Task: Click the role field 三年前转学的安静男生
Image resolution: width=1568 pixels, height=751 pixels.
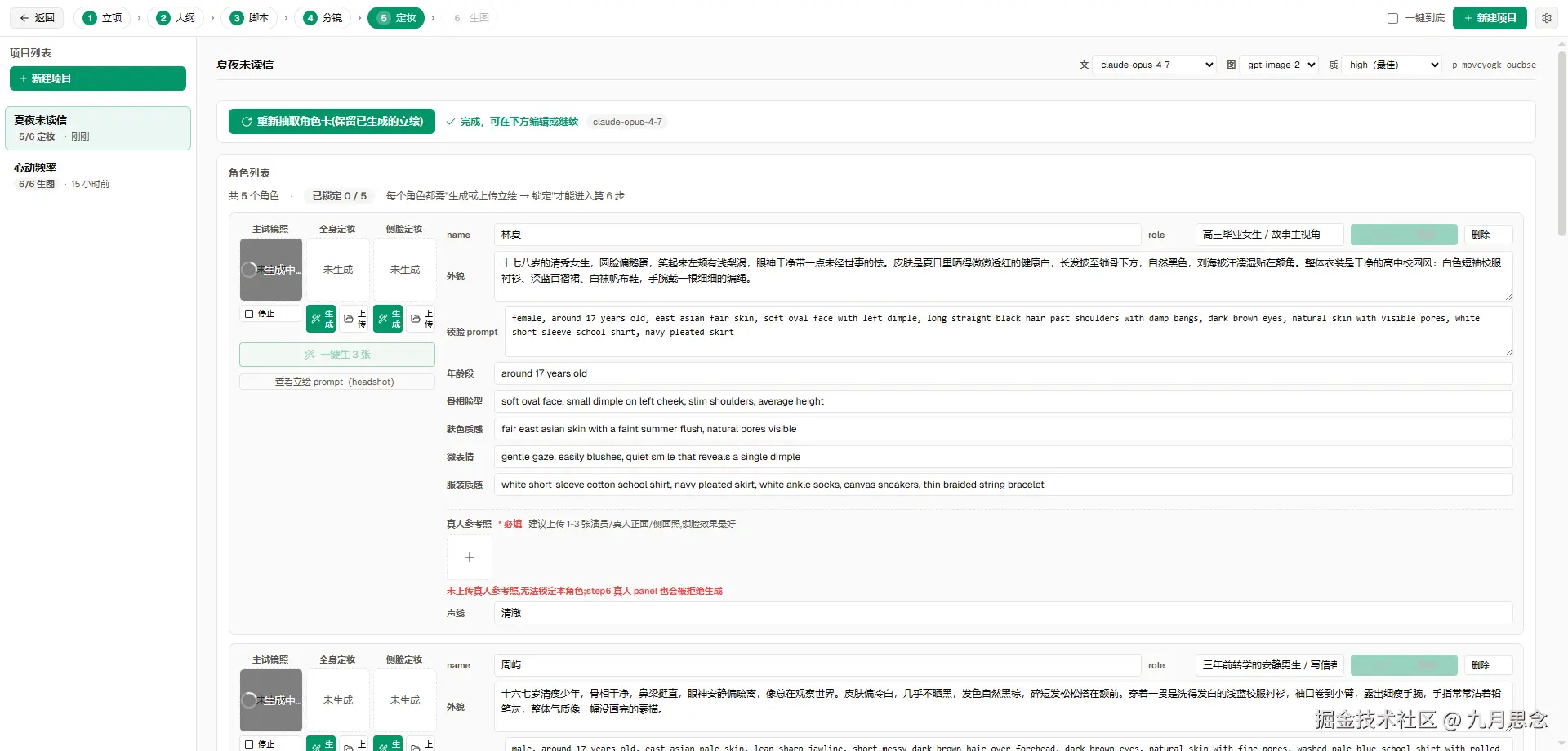Action: (1270, 665)
